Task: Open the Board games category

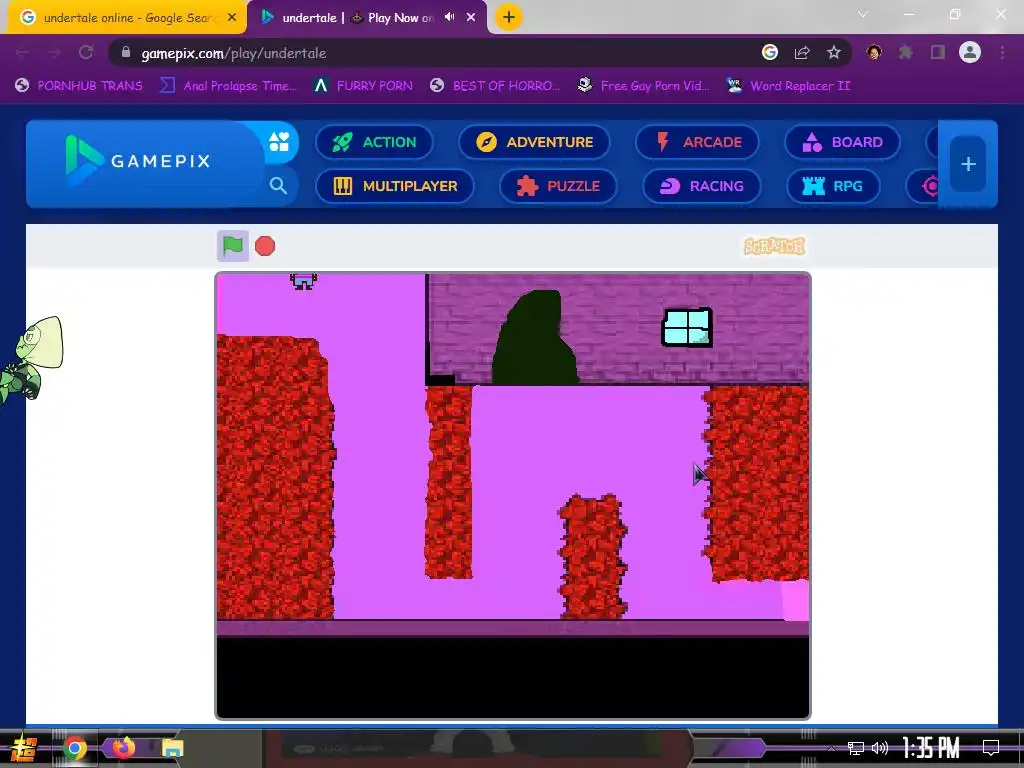Action: click(842, 142)
